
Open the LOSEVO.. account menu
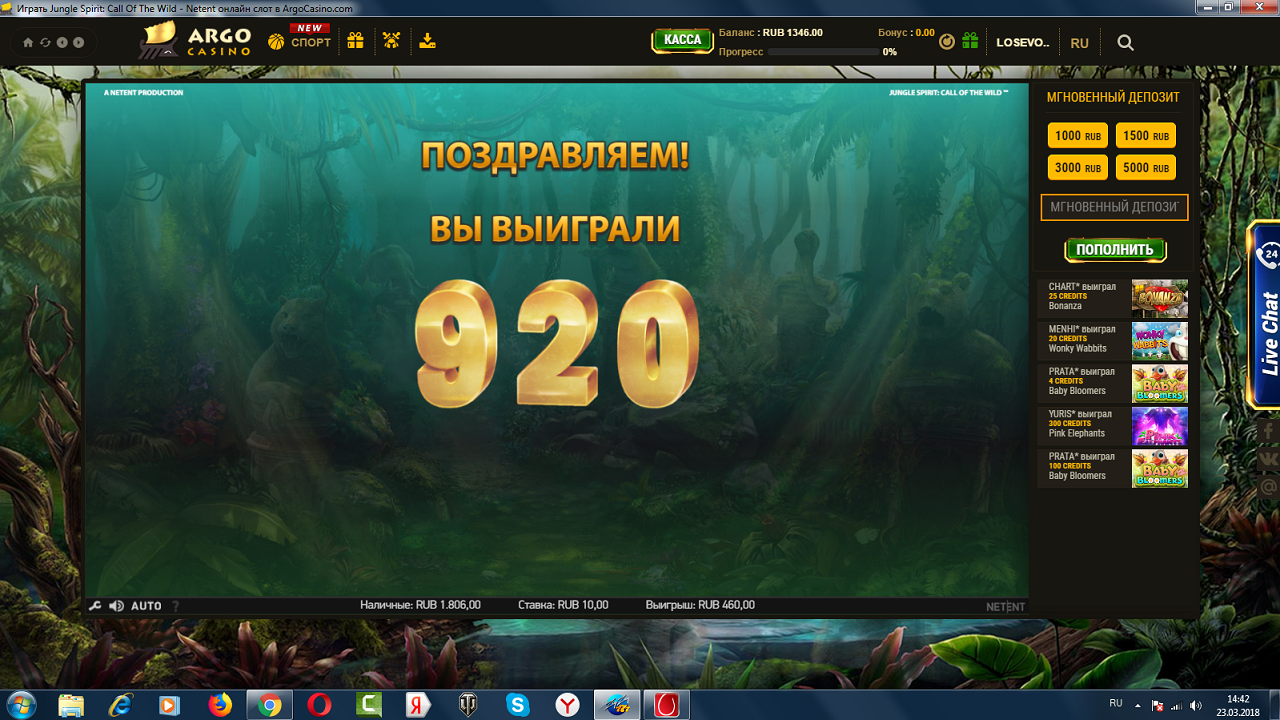(1023, 43)
